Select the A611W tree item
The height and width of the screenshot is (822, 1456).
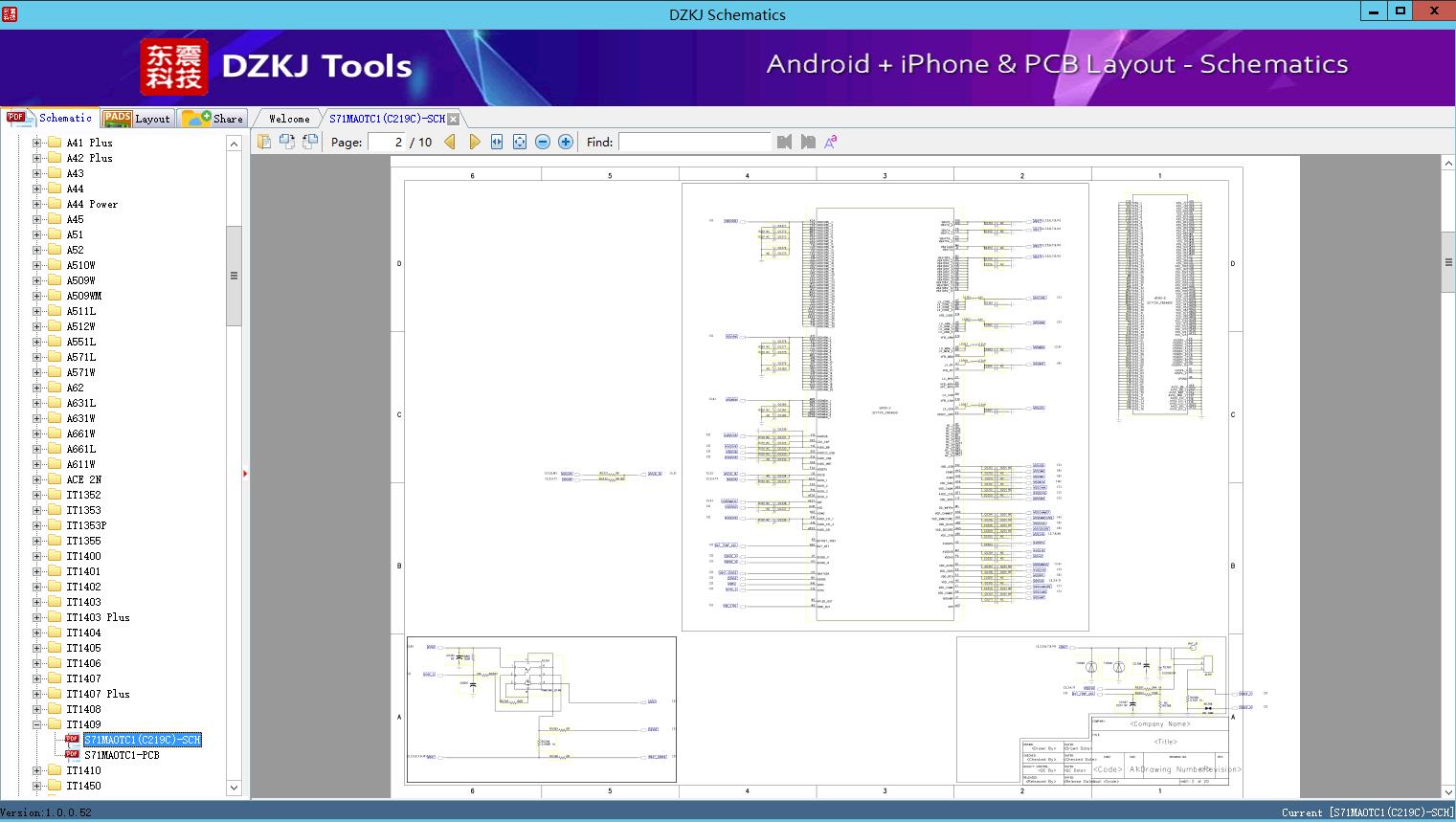pos(80,464)
